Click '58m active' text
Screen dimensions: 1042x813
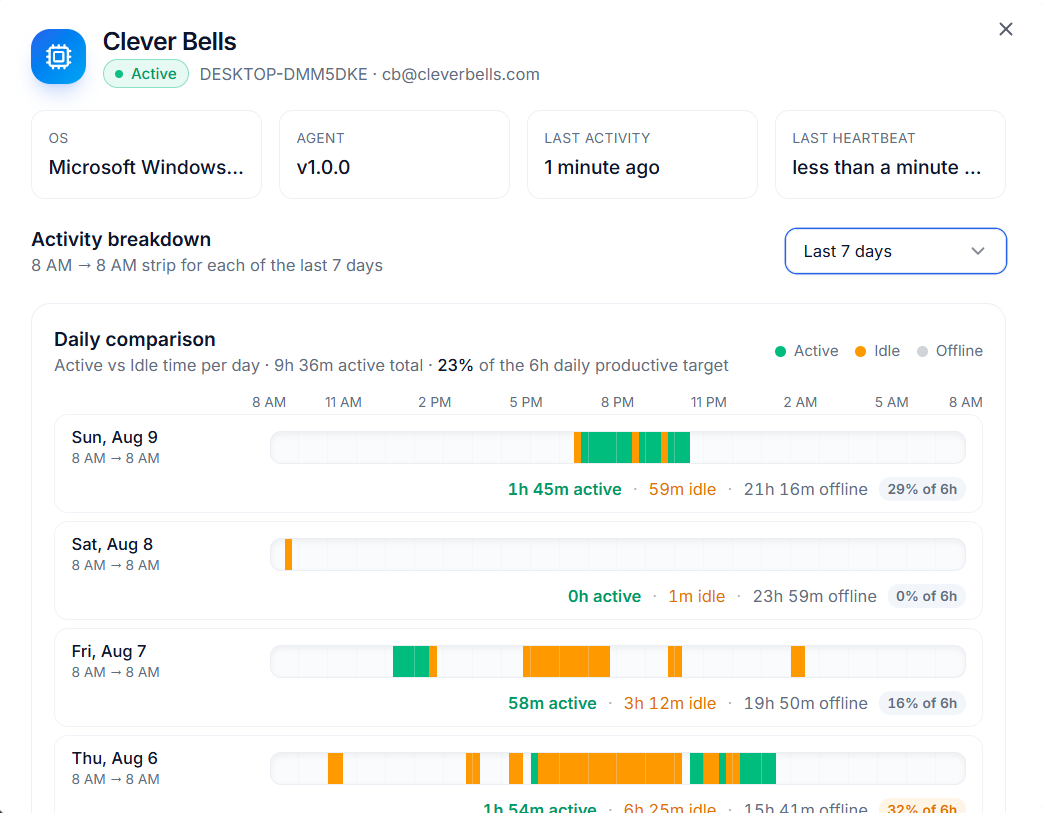click(552, 703)
